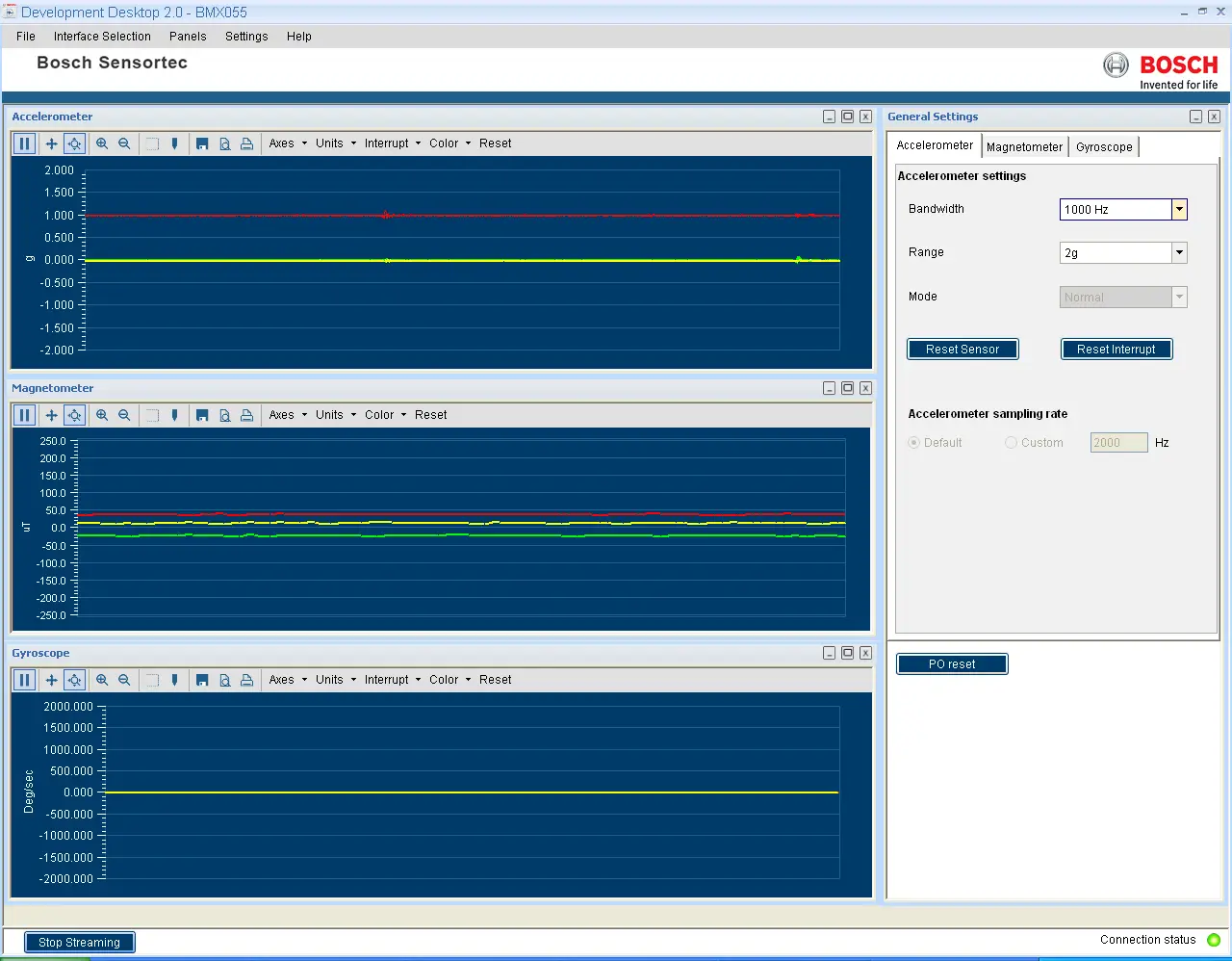Select Default sampling rate radio button
Viewport: 1232px width, 961px height.
(914, 443)
